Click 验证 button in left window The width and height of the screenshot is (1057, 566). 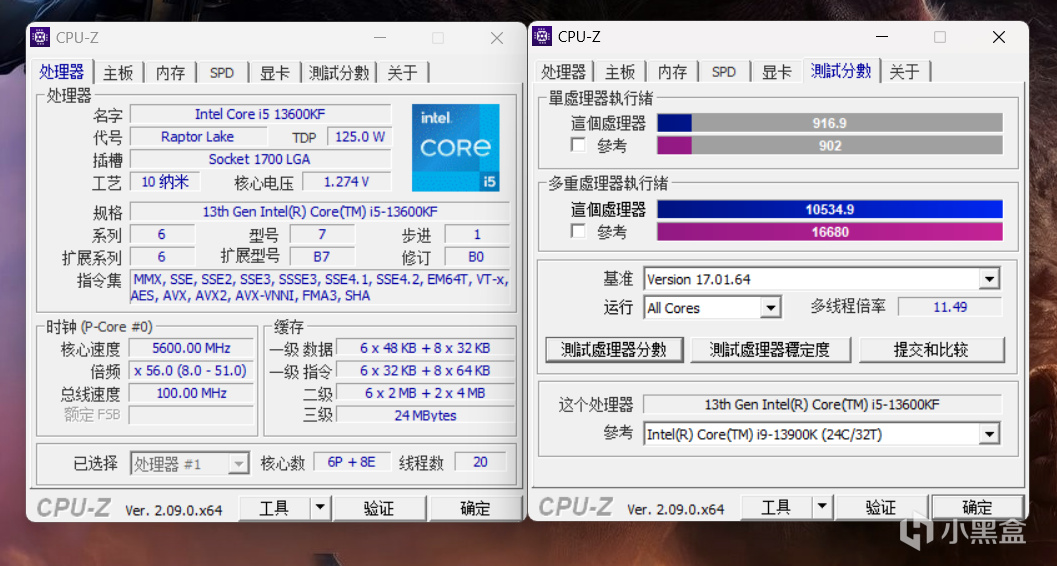coord(380,508)
